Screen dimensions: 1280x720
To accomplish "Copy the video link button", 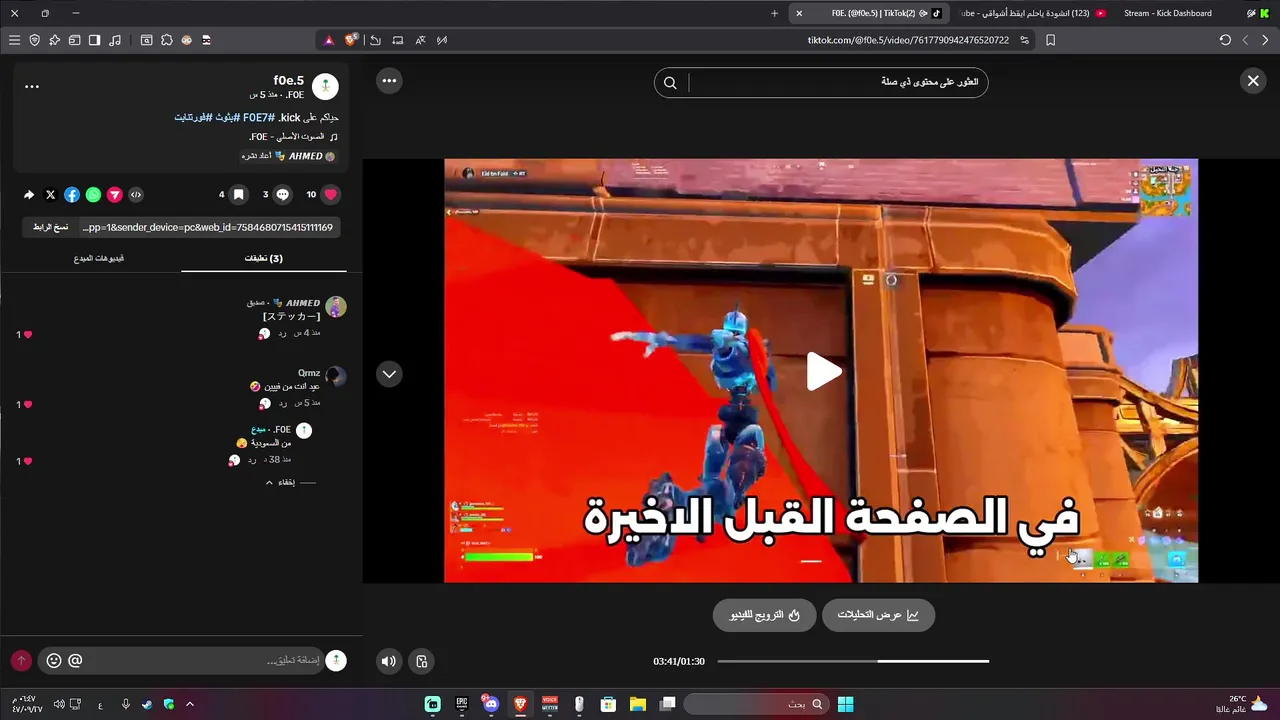I will pyautogui.click(x=48, y=227).
